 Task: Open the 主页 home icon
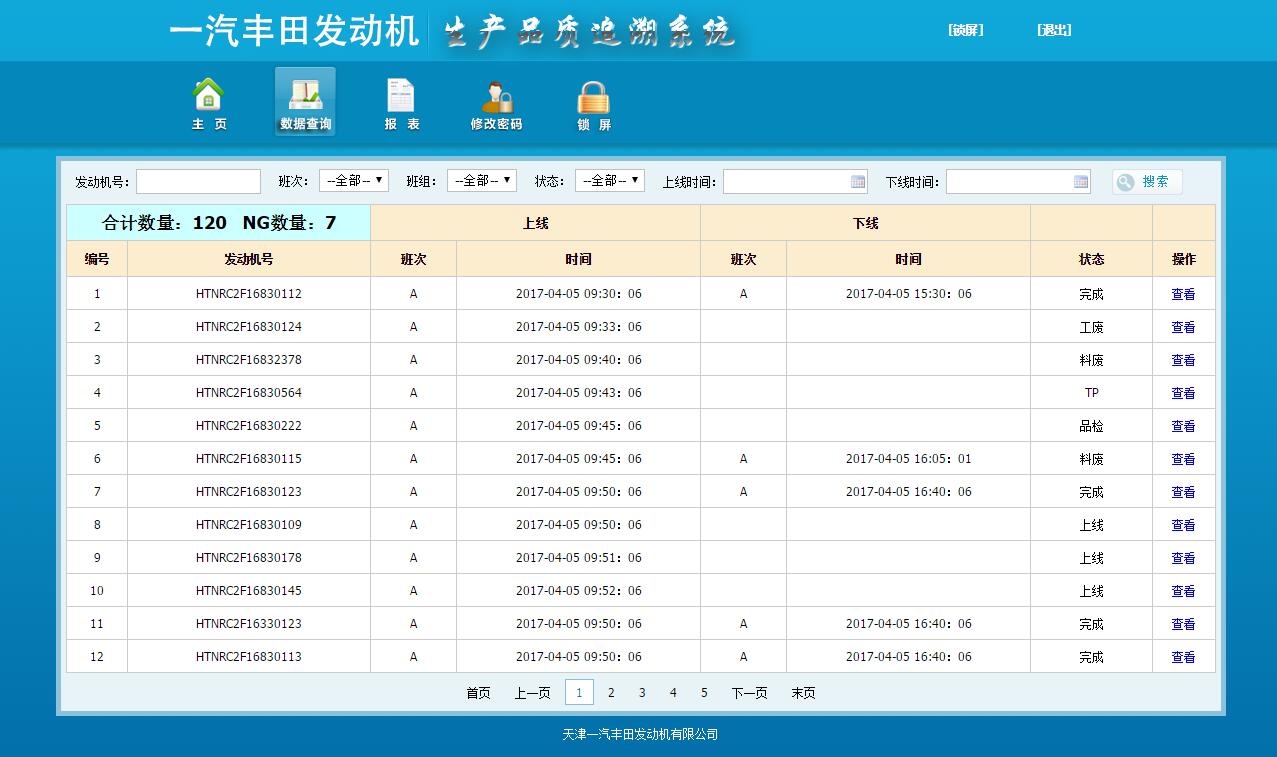coord(208,100)
